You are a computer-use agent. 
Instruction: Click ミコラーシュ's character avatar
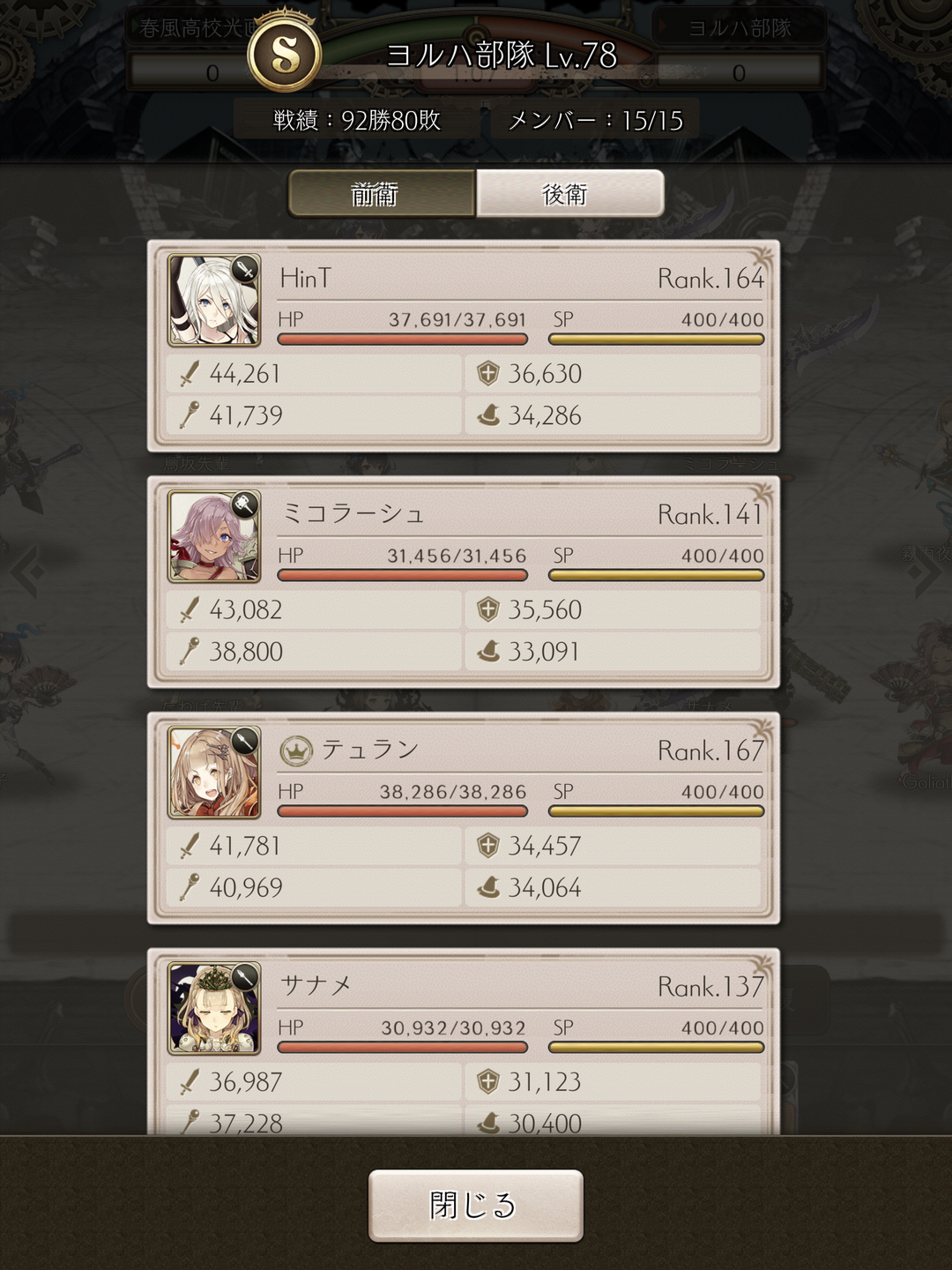point(214,536)
